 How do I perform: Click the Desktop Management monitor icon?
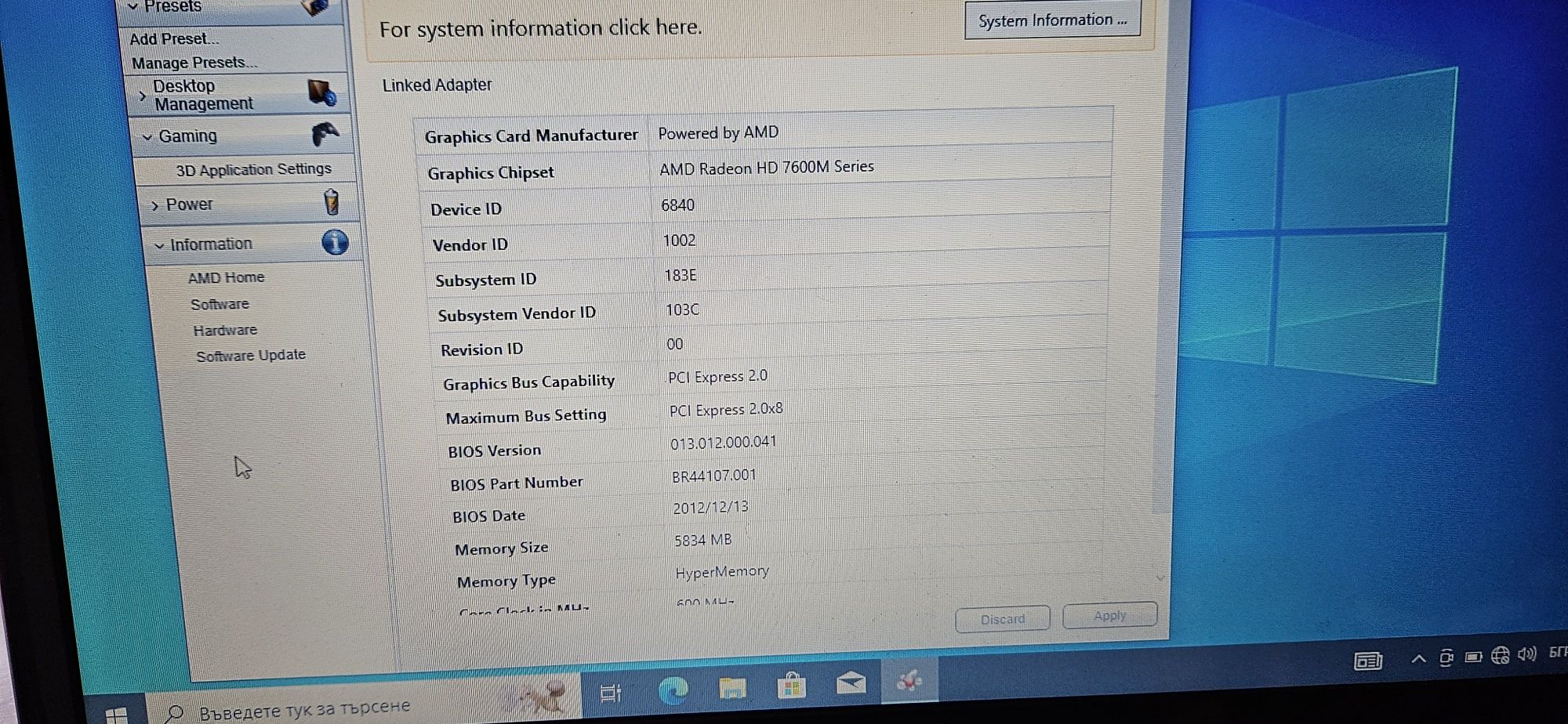pyautogui.click(x=322, y=92)
